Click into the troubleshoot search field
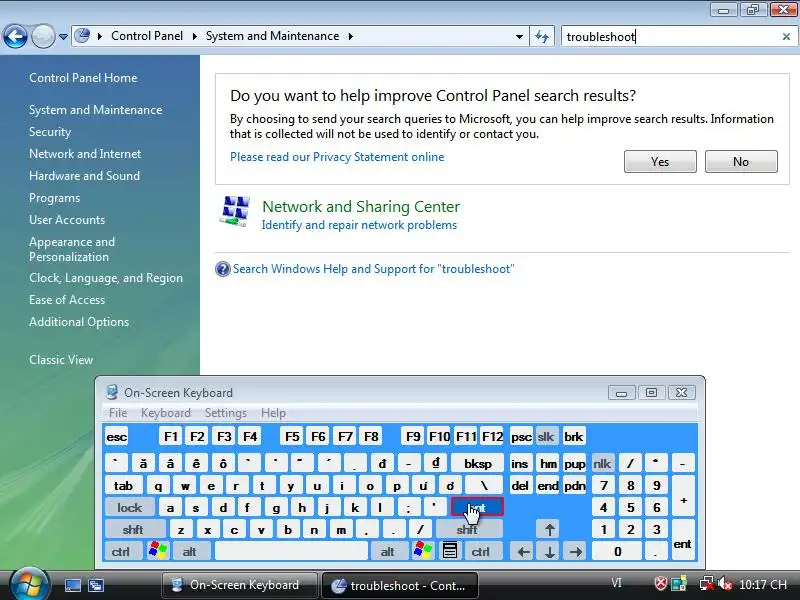The height and width of the screenshot is (600, 800). point(671,37)
